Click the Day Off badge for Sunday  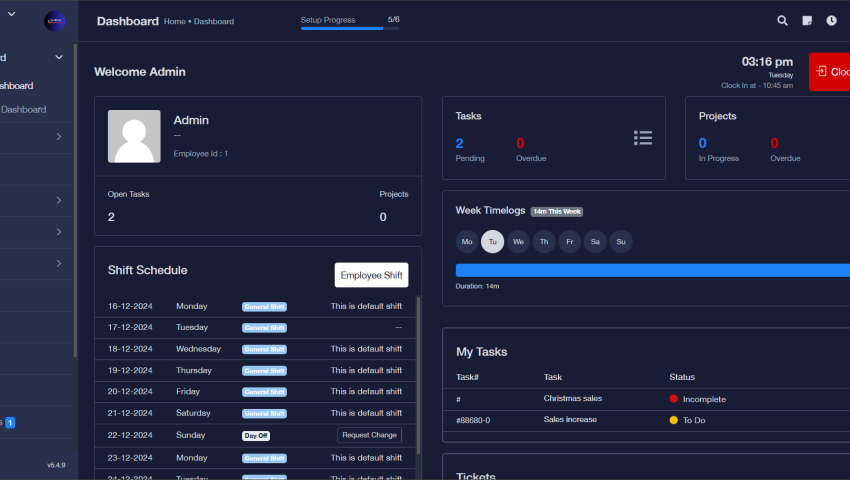click(256, 436)
